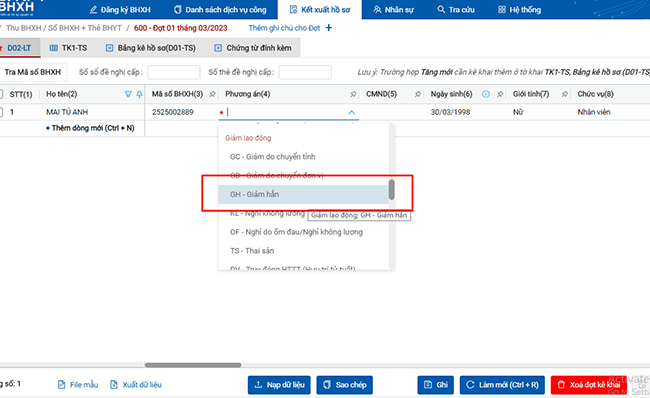
Task: Switch to Bảng kê hồ sơ(D01-TS) tab
Action: click(151, 48)
